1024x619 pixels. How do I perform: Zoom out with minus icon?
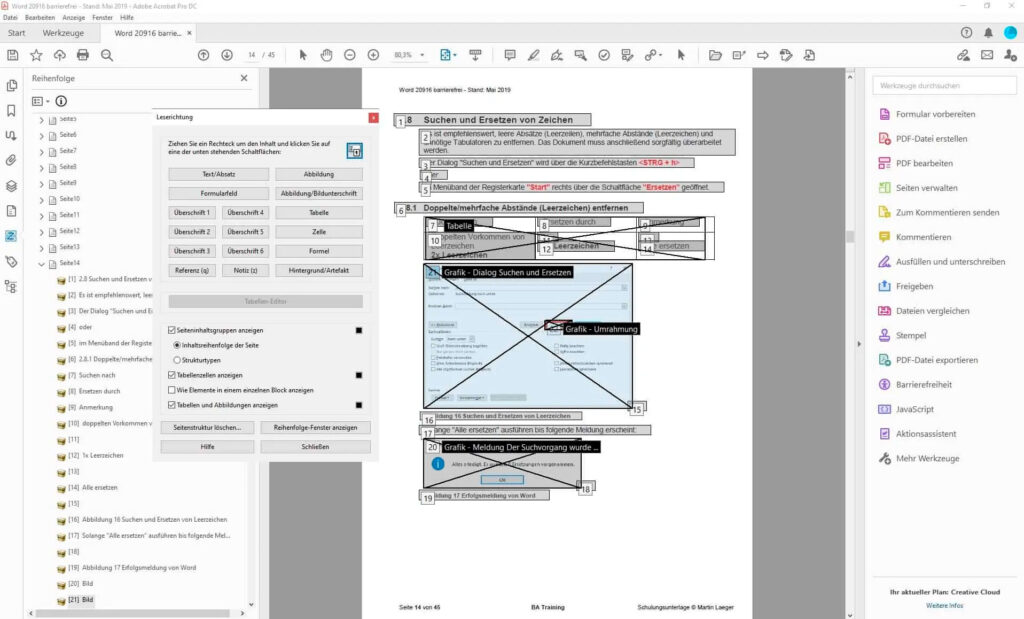[350, 56]
